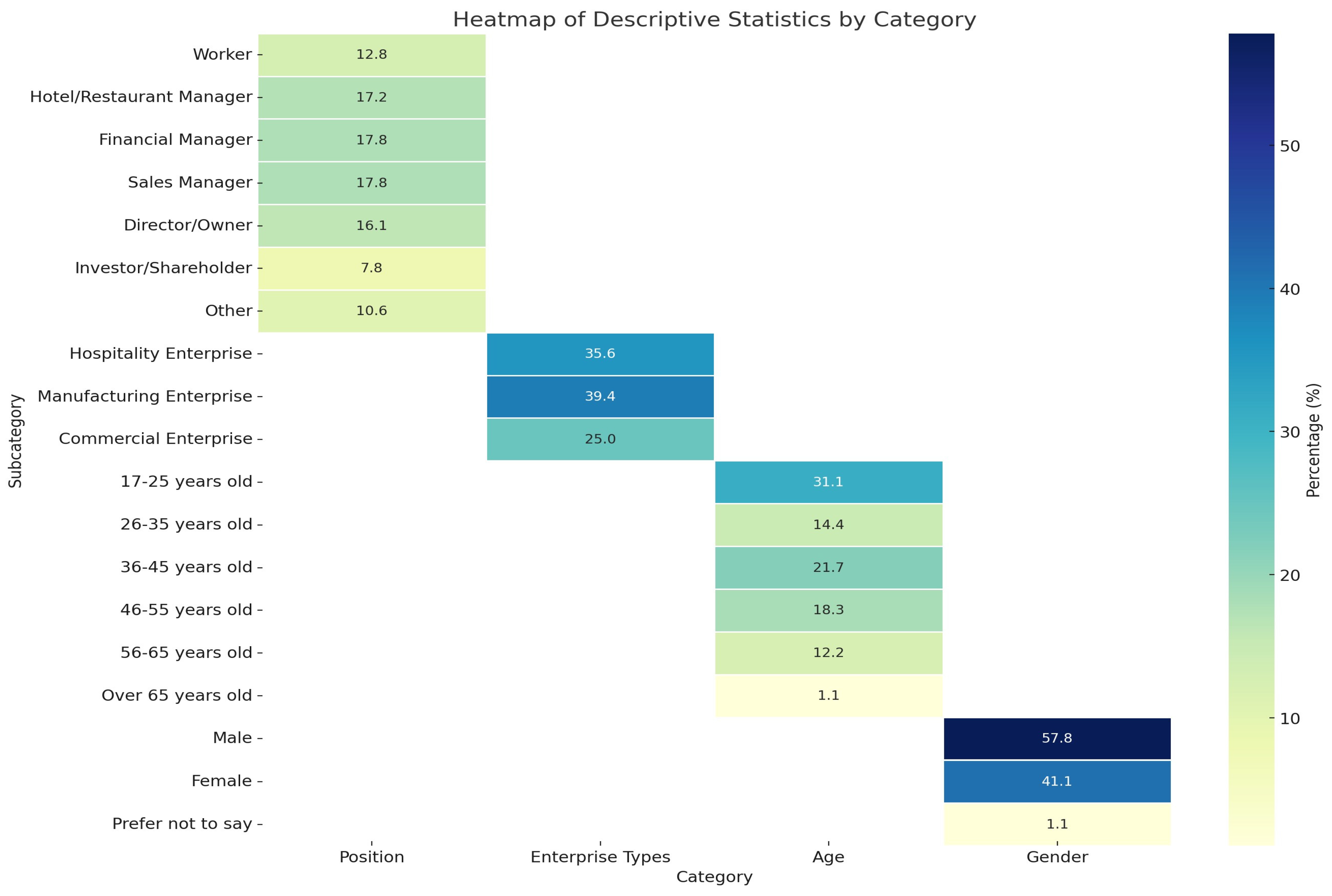Click the Female 41.1 heatmap cell
1332x896 pixels.
(1056, 781)
